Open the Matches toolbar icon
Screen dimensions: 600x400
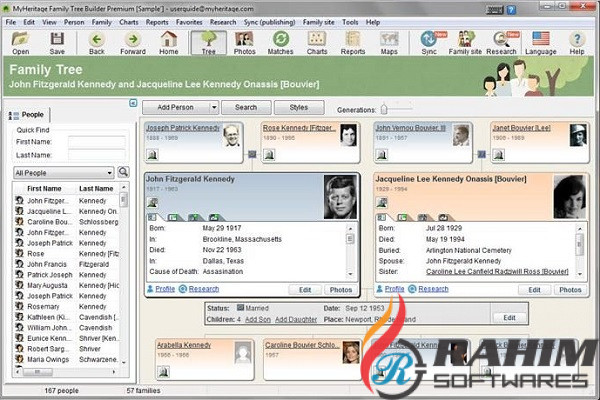pos(280,43)
